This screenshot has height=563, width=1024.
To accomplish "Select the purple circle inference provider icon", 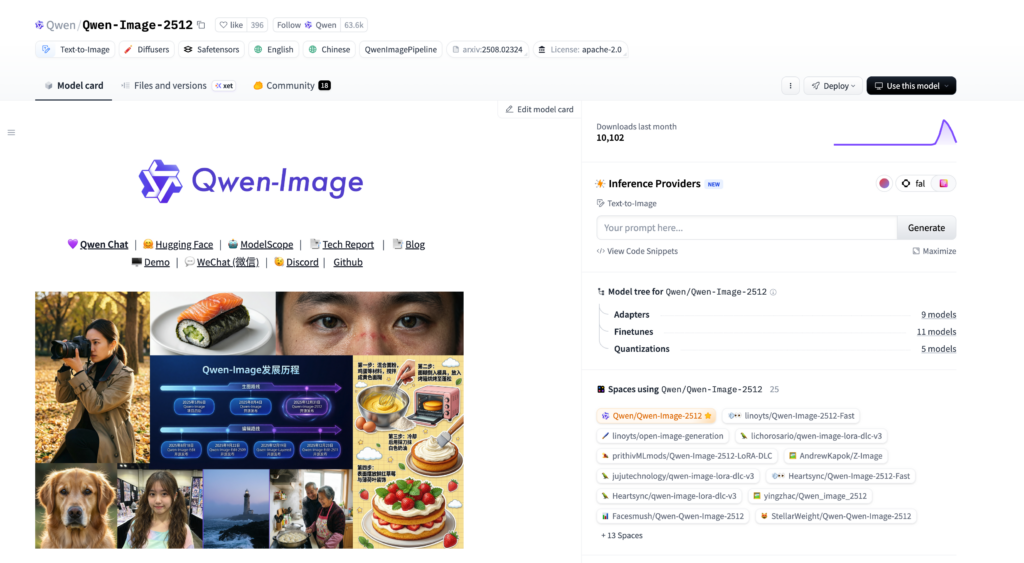I will [x=884, y=183].
